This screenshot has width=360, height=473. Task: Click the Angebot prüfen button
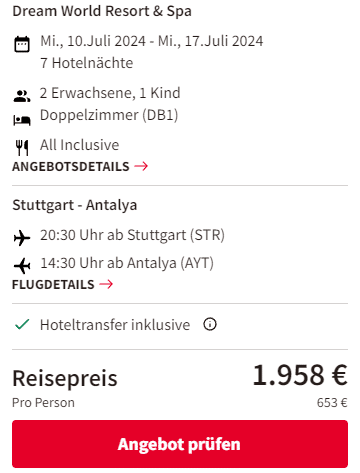point(180,444)
